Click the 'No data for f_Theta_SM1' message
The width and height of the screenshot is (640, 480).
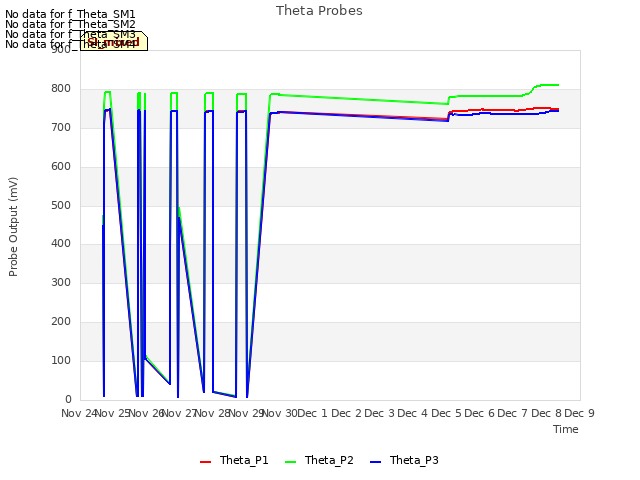[70, 15]
